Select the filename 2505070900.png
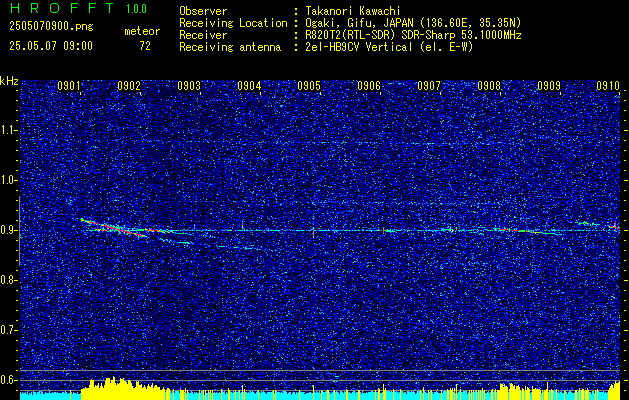The width and height of the screenshot is (629, 400). (51, 27)
